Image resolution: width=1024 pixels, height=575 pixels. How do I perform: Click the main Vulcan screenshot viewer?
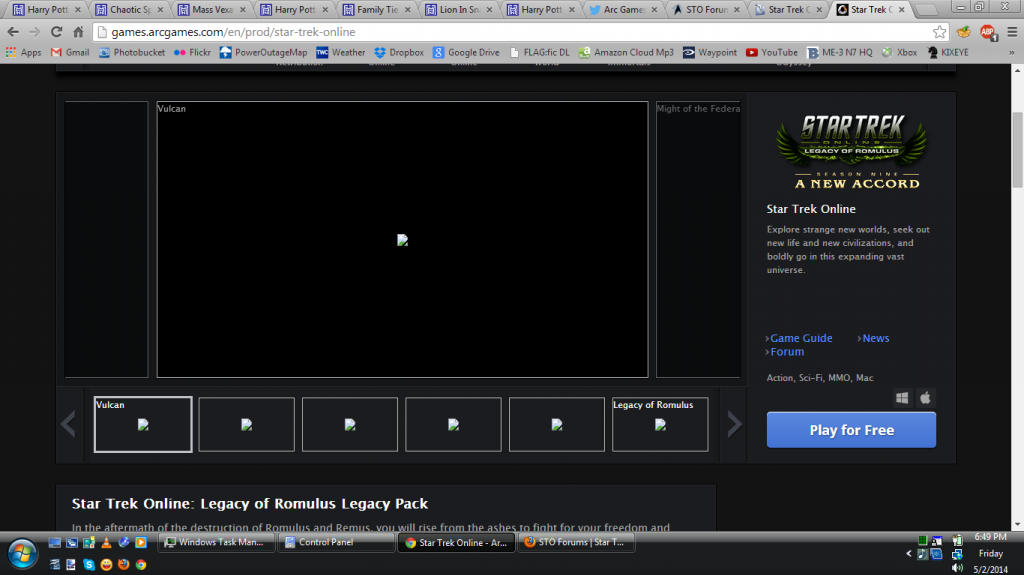(x=402, y=239)
